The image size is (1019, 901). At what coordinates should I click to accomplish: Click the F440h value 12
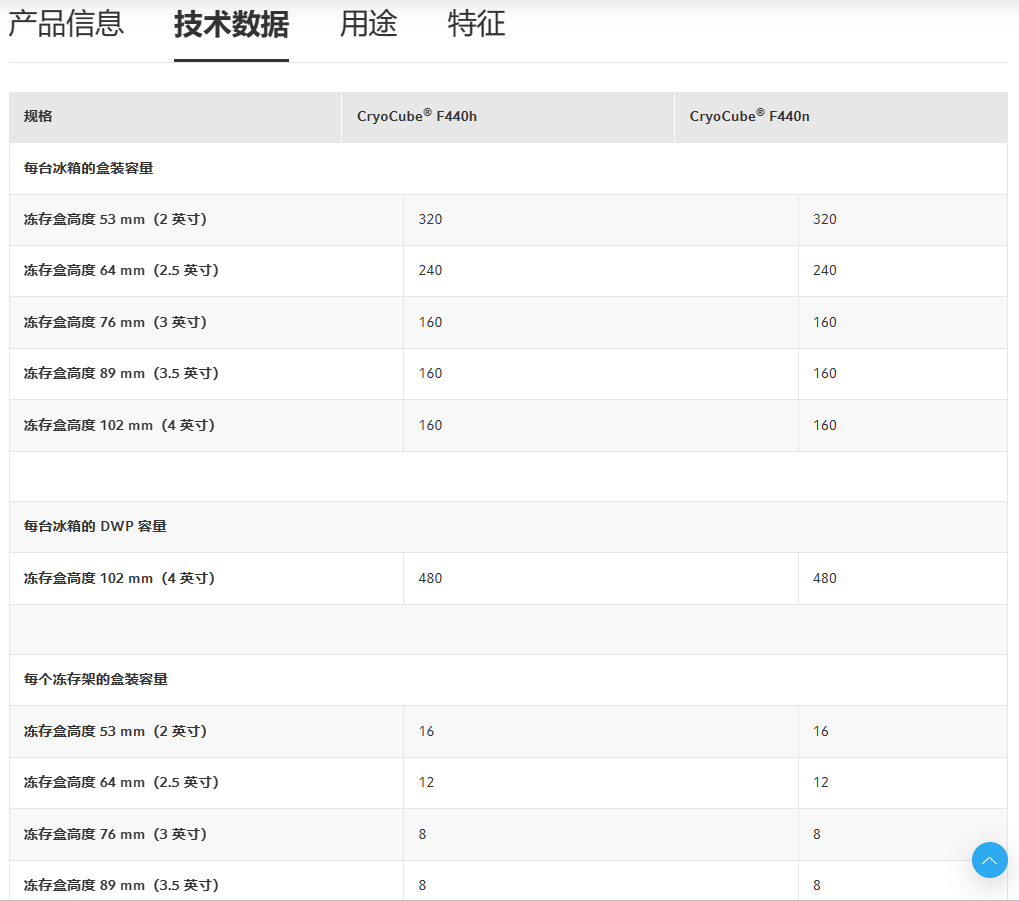(x=426, y=783)
